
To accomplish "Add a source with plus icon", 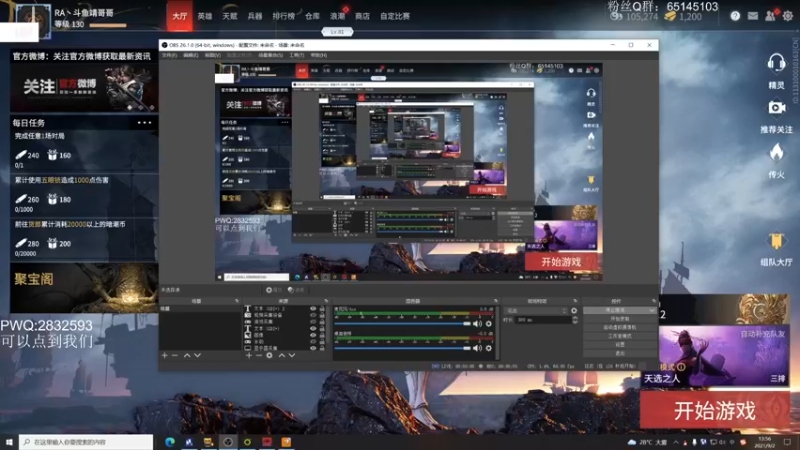I will (x=249, y=355).
